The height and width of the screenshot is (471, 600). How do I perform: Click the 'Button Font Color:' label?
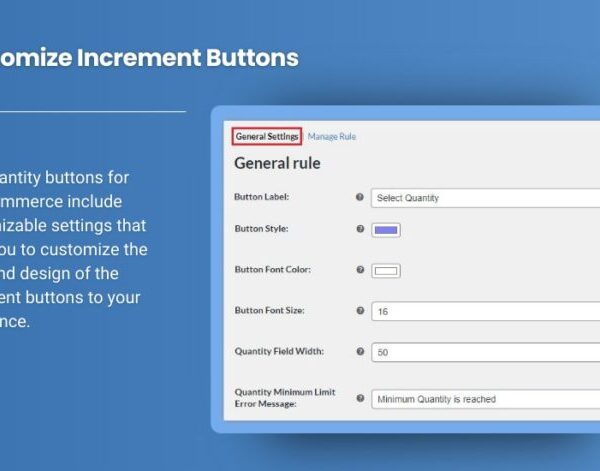[273, 269]
